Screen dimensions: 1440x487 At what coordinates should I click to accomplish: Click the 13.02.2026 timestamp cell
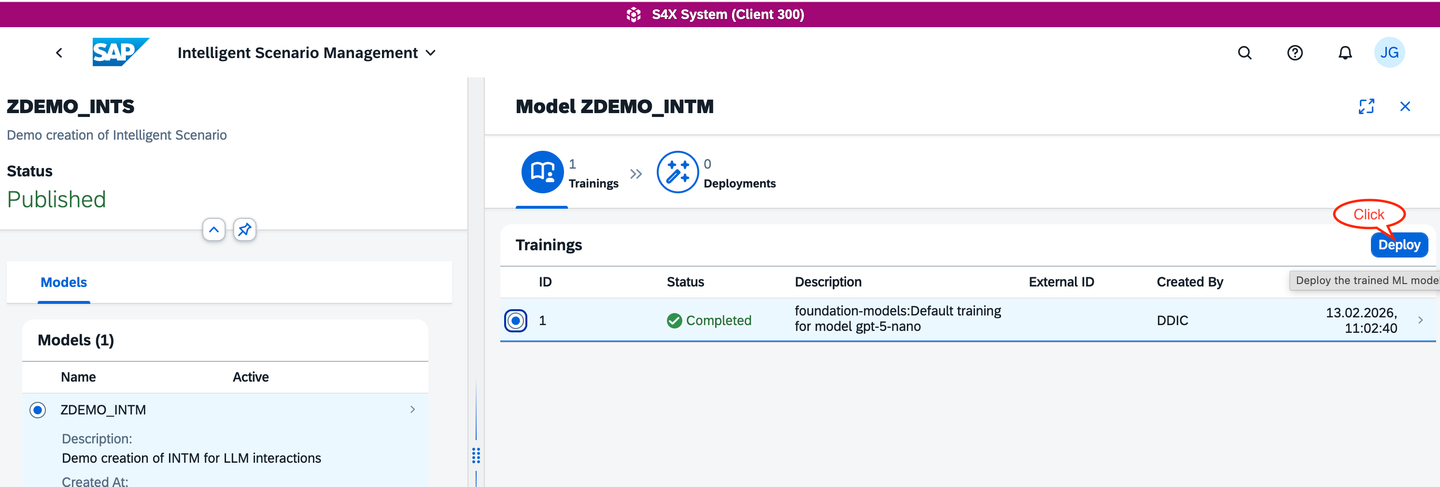pyautogui.click(x=1361, y=320)
